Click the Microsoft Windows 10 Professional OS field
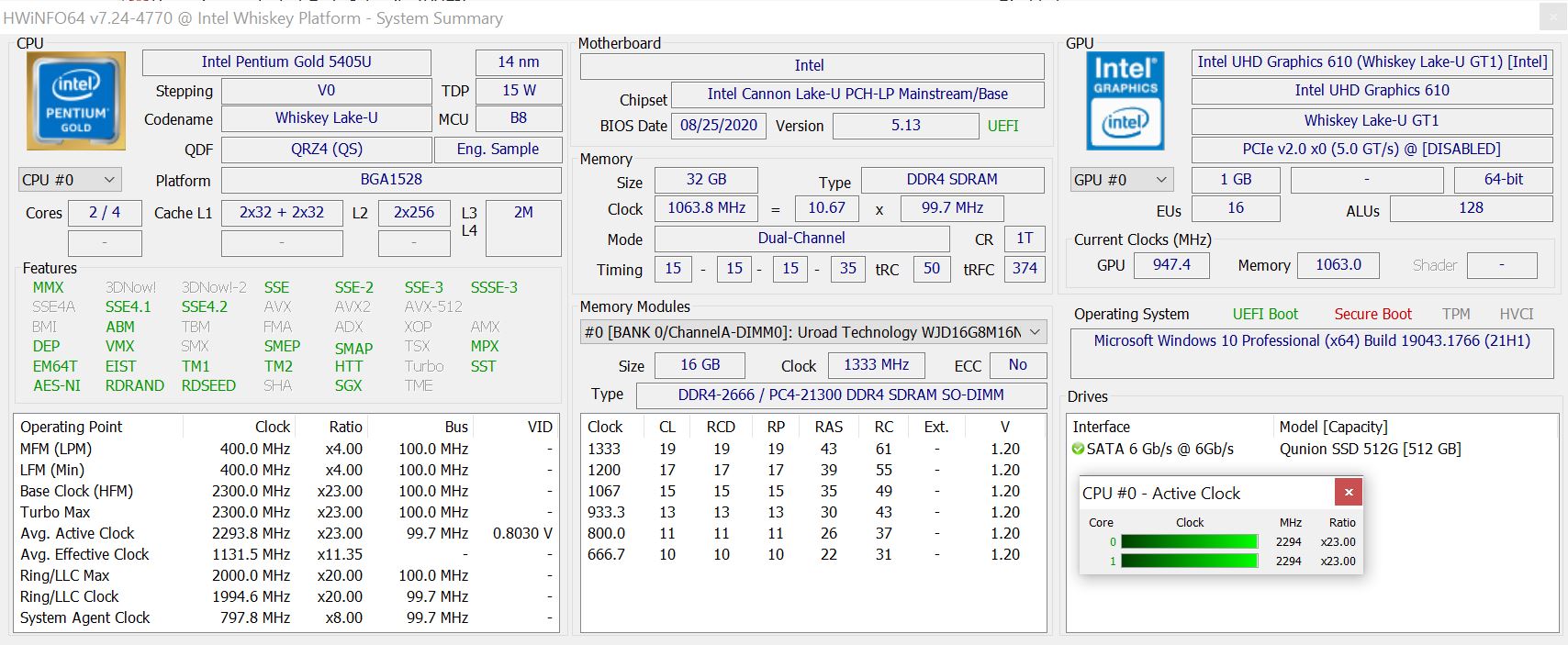Viewport: 1568px width, 645px height. coord(1312,353)
